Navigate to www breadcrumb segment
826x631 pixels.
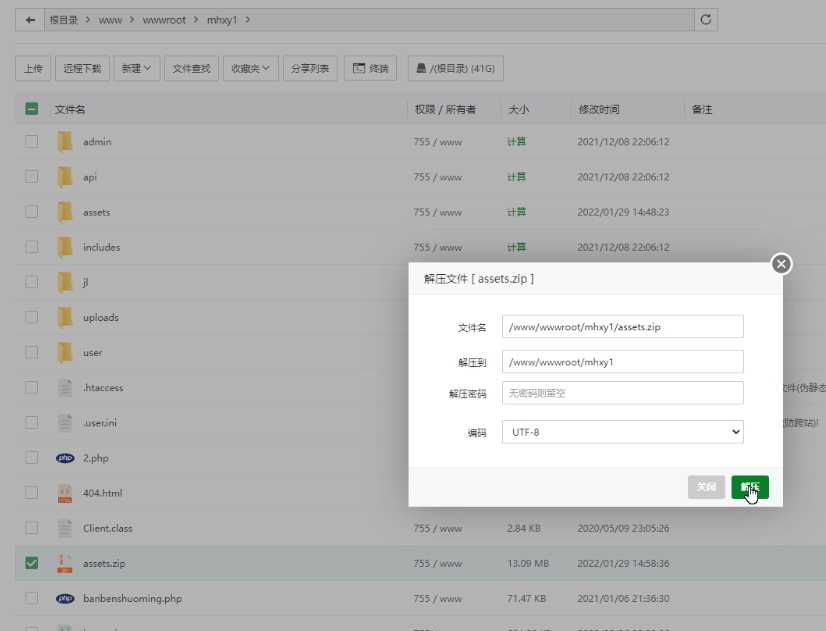click(111, 20)
